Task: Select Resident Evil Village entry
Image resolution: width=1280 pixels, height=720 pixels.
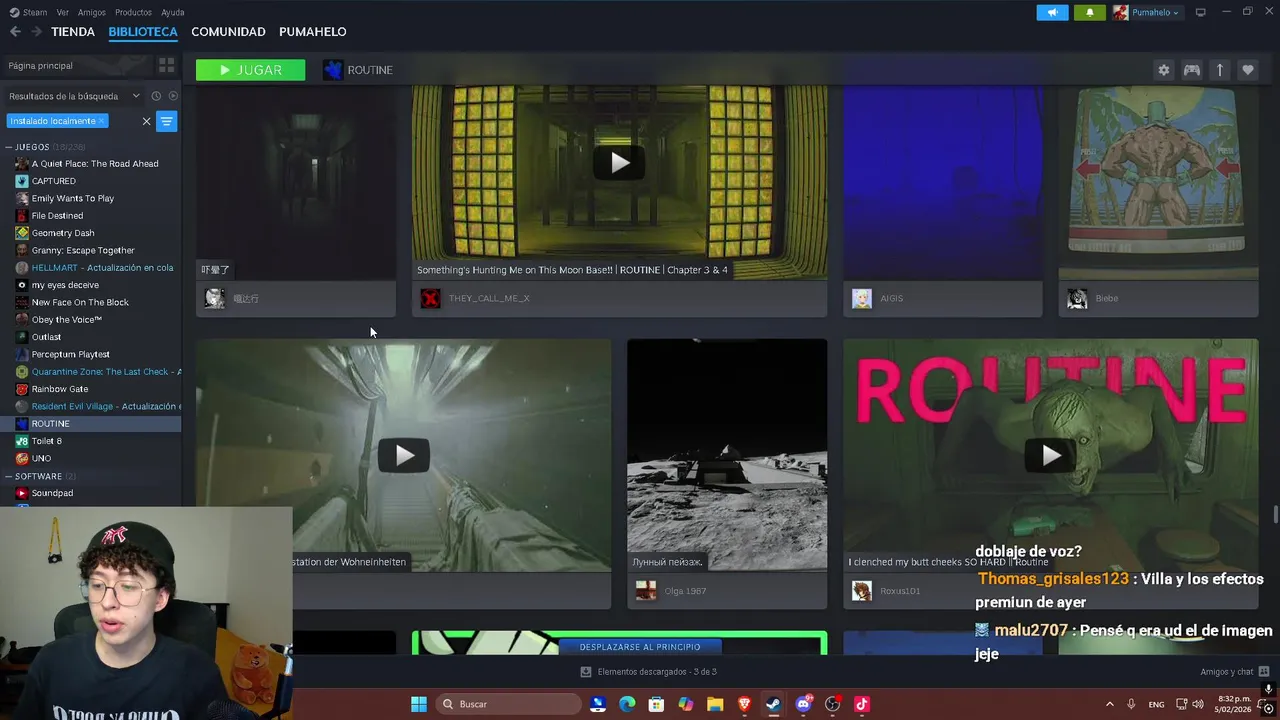Action: tap(97, 406)
